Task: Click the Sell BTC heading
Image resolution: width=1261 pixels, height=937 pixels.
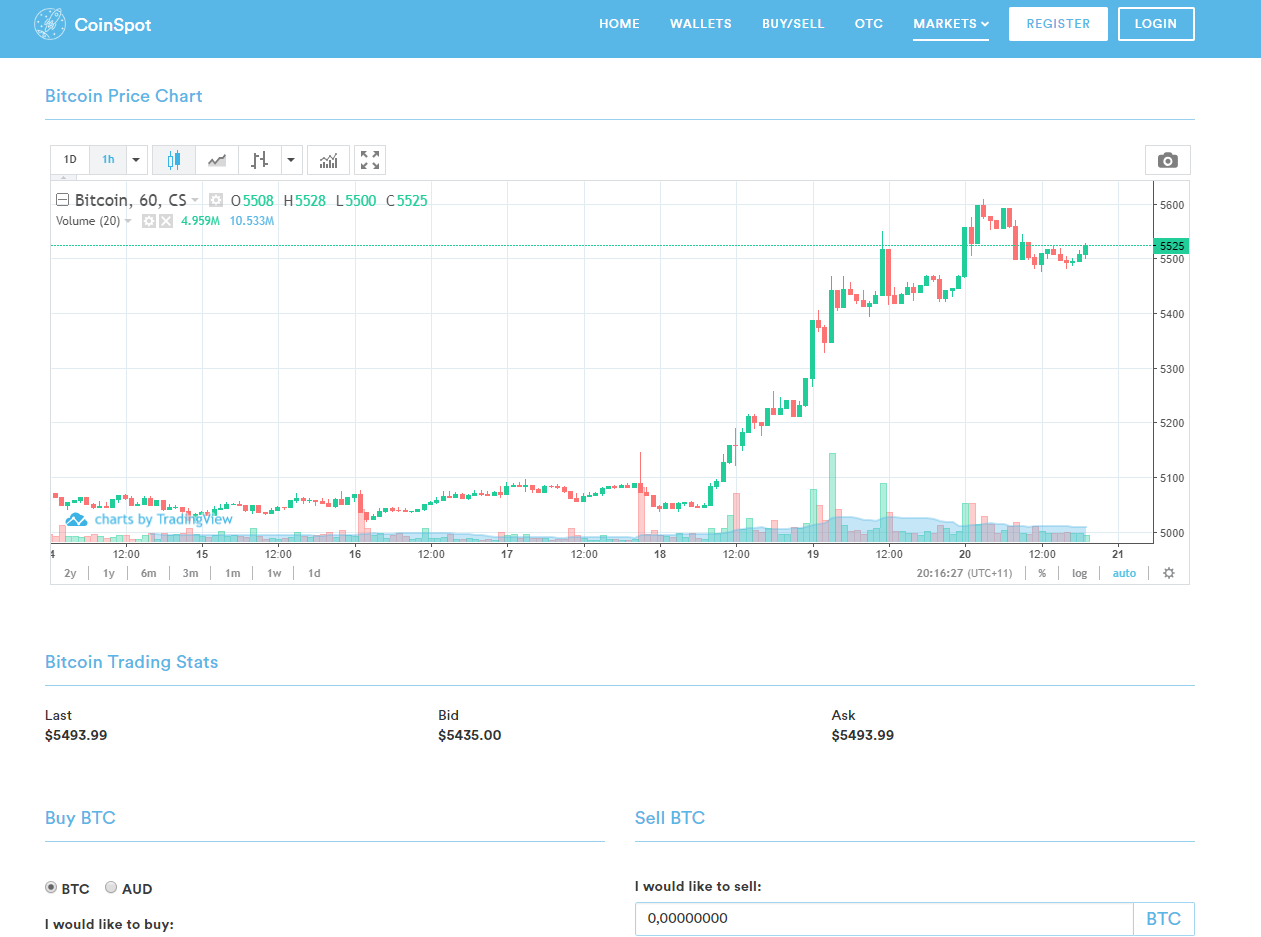Action: tap(670, 818)
